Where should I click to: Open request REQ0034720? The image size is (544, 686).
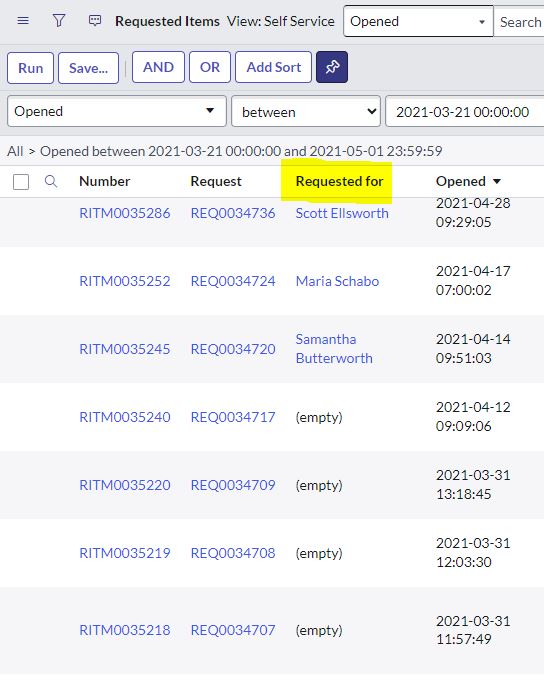click(x=233, y=349)
